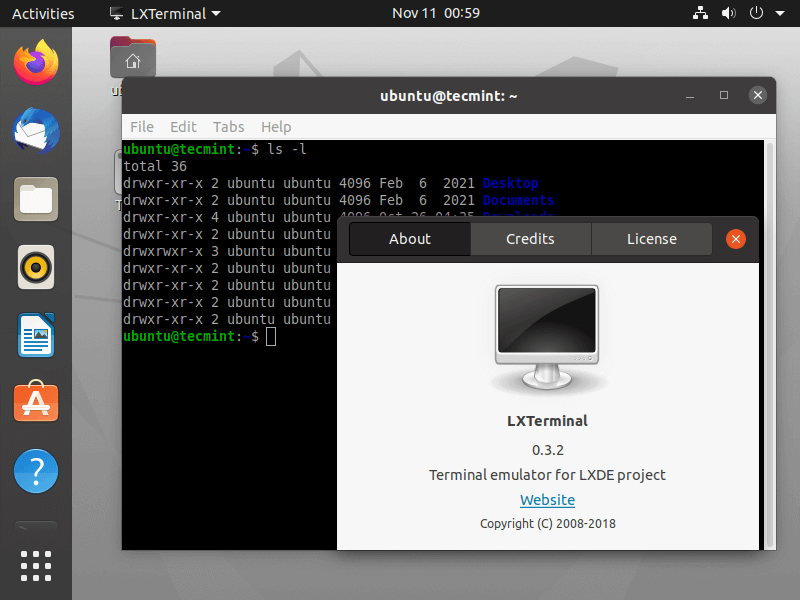Launch Thunderbird mail from the dock

pyautogui.click(x=36, y=131)
